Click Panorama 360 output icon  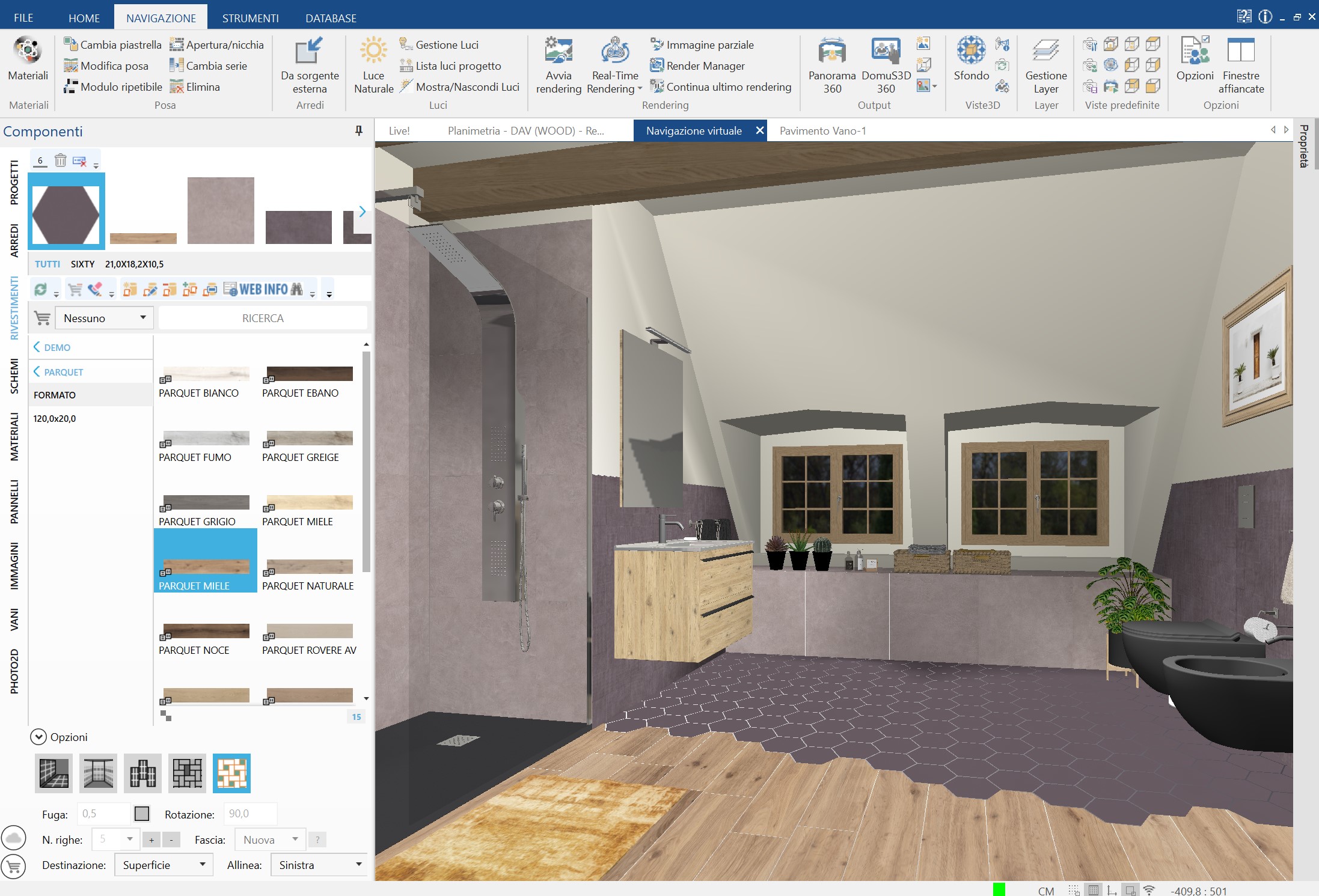832,65
